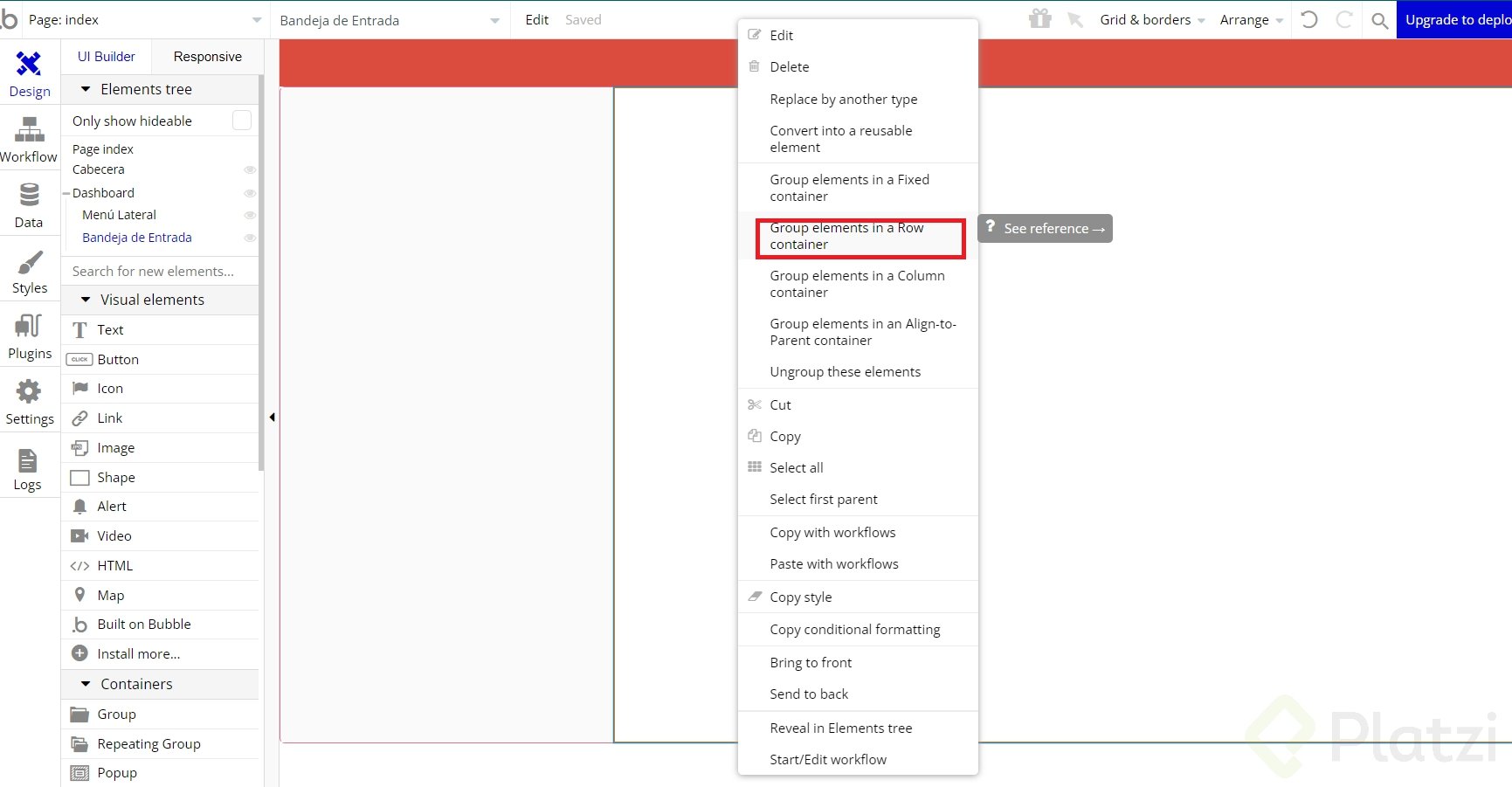The width and height of the screenshot is (1512, 787).
Task: Switch to the Responsive tab
Action: [x=208, y=57]
